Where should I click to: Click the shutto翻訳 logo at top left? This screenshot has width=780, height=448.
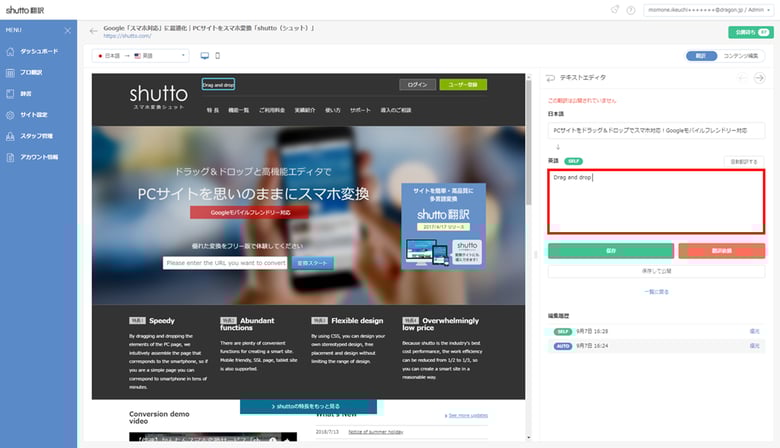(25, 10)
